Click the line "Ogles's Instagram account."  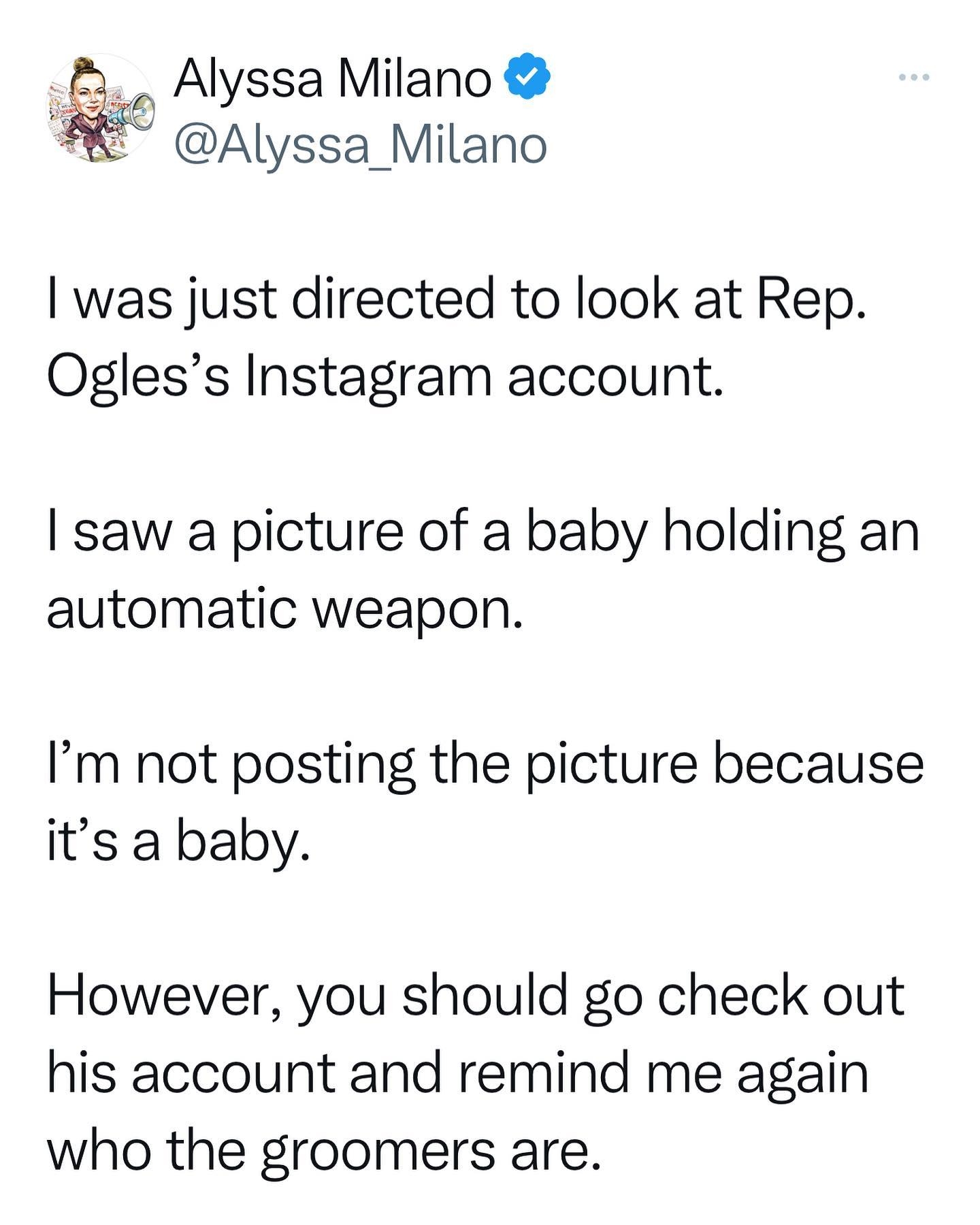(385, 376)
